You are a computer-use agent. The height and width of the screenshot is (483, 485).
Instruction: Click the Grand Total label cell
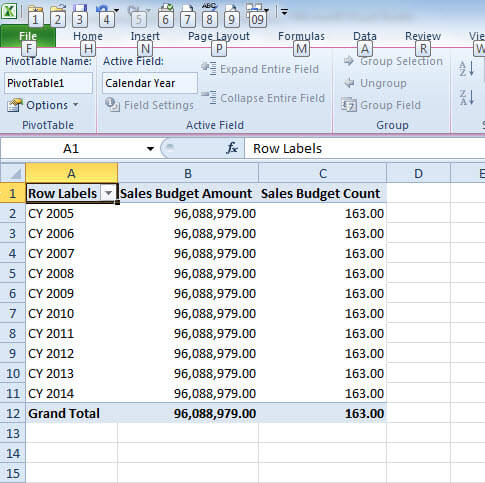pyautogui.click(x=71, y=413)
